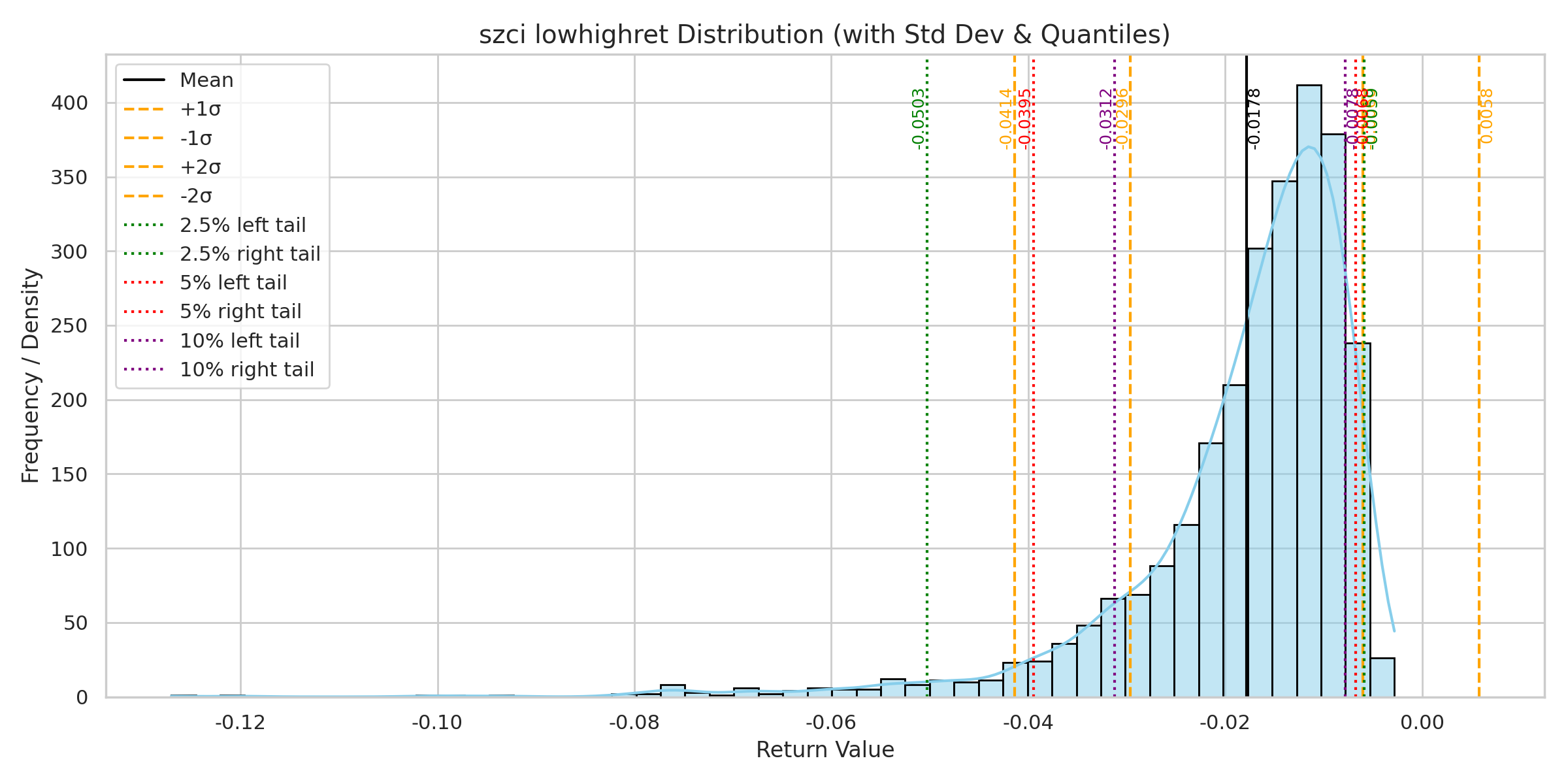
Task: Click the 2.5% left tail legend entry
Action: coord(242,225)
